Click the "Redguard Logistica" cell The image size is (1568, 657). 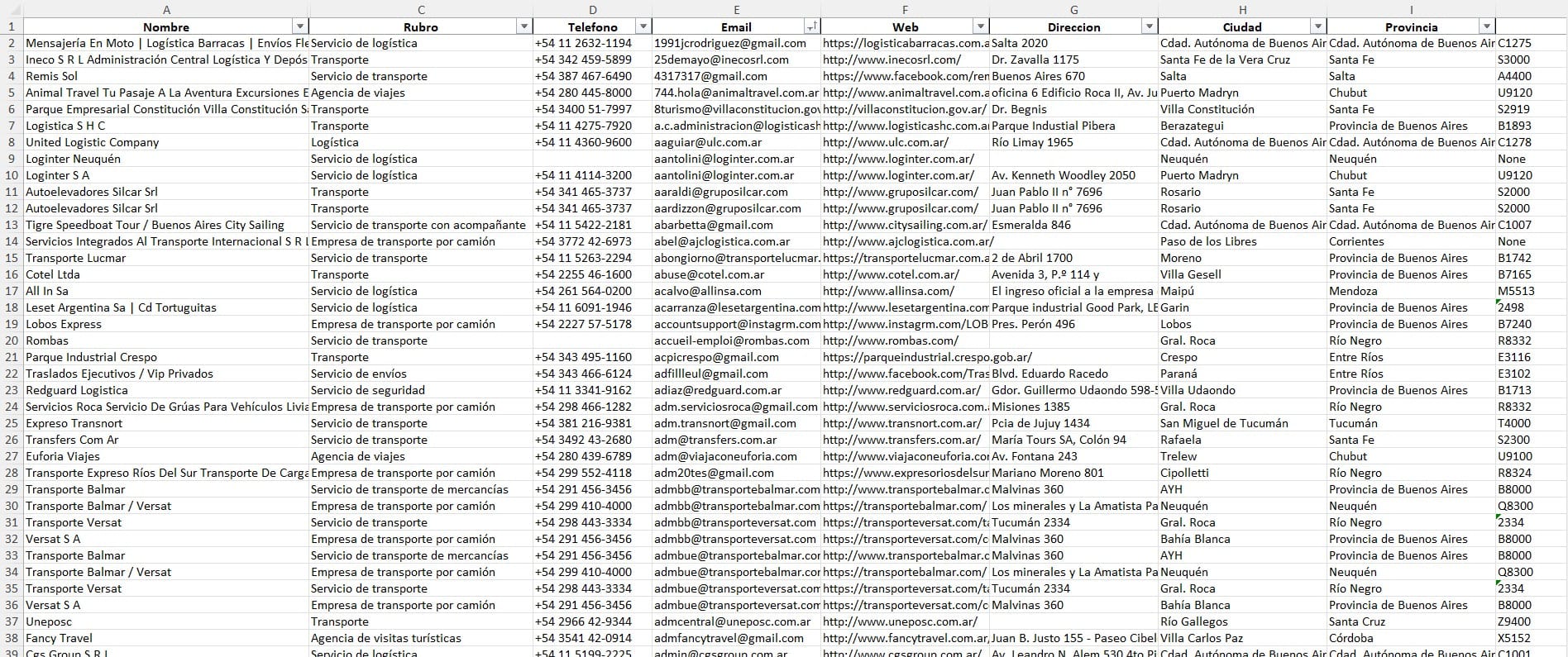166,390
